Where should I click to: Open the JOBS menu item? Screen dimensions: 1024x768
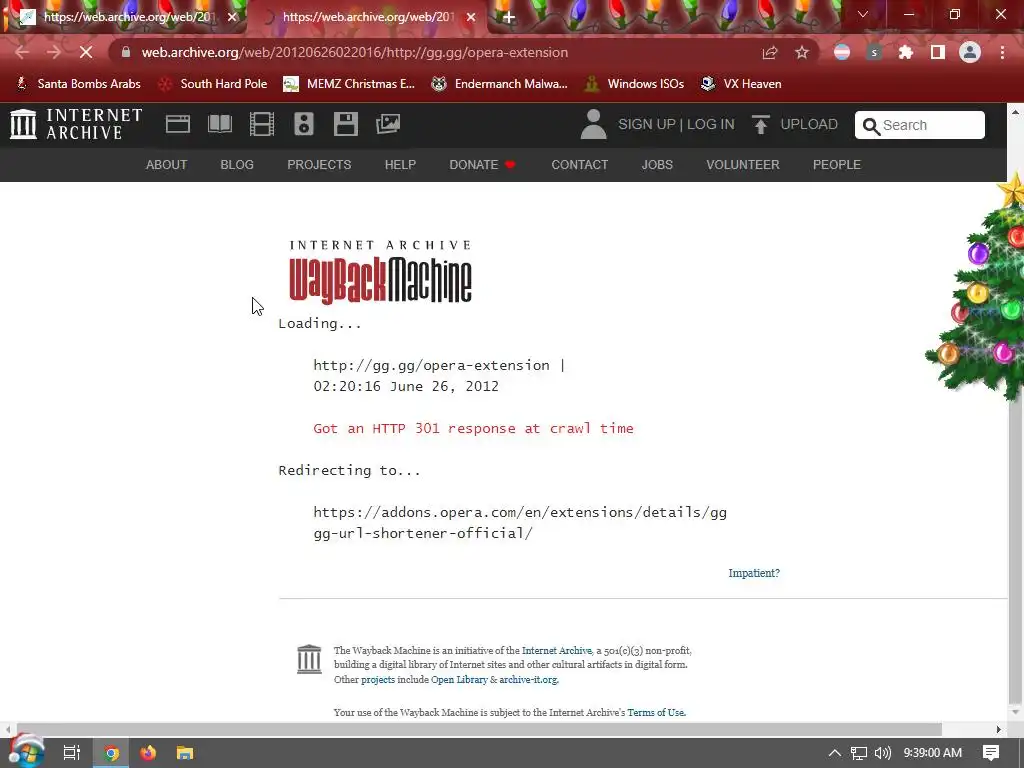coord(657,165)
